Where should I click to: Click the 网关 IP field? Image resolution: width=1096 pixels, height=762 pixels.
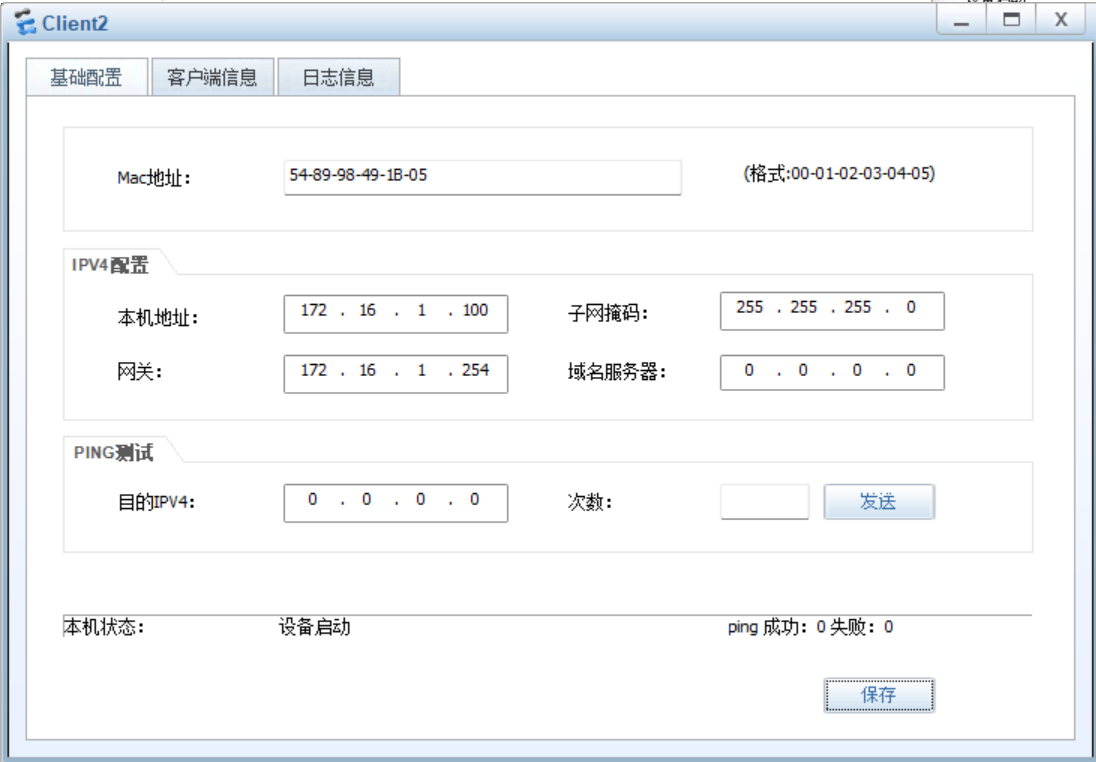pyautogui.click(x=396, y=374)
